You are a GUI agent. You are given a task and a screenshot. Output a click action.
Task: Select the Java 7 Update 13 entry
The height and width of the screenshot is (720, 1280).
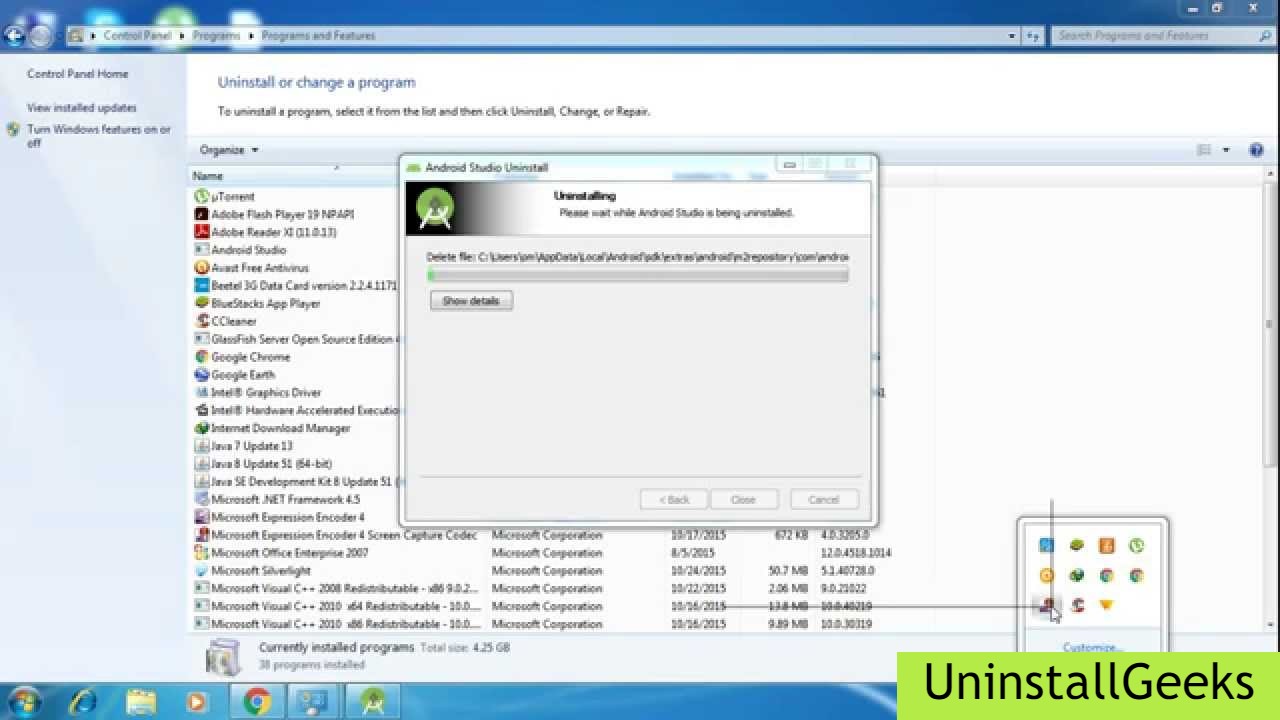(x=251, y=446)
